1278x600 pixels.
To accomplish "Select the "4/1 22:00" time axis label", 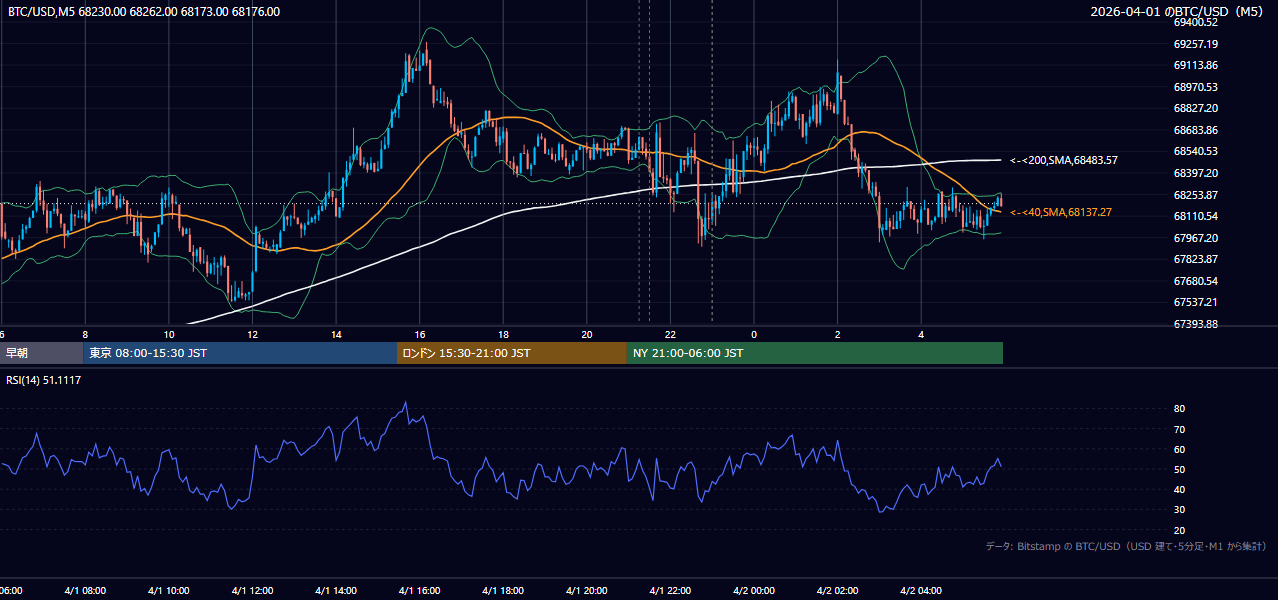I will click(x=672, y=591).
